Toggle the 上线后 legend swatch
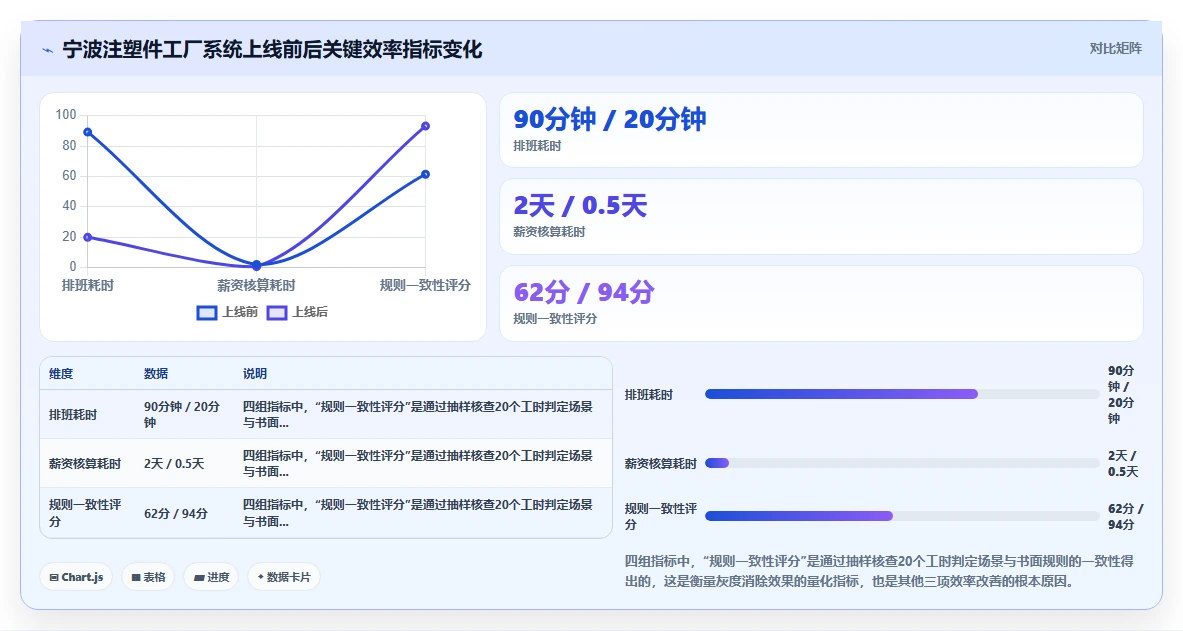 [277, 312]
